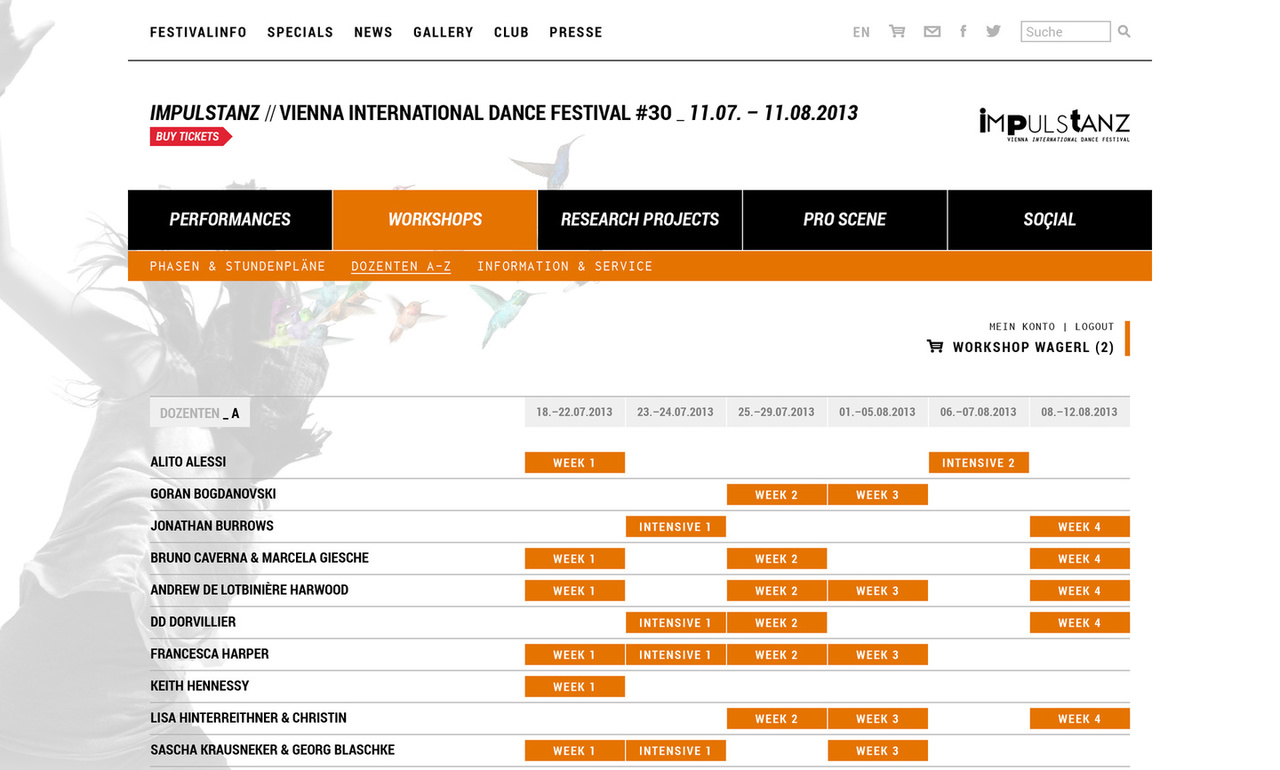This screenshot has height=770, width=1280.
Task: Open the Gallery menu item
Action: coord(443,32)
